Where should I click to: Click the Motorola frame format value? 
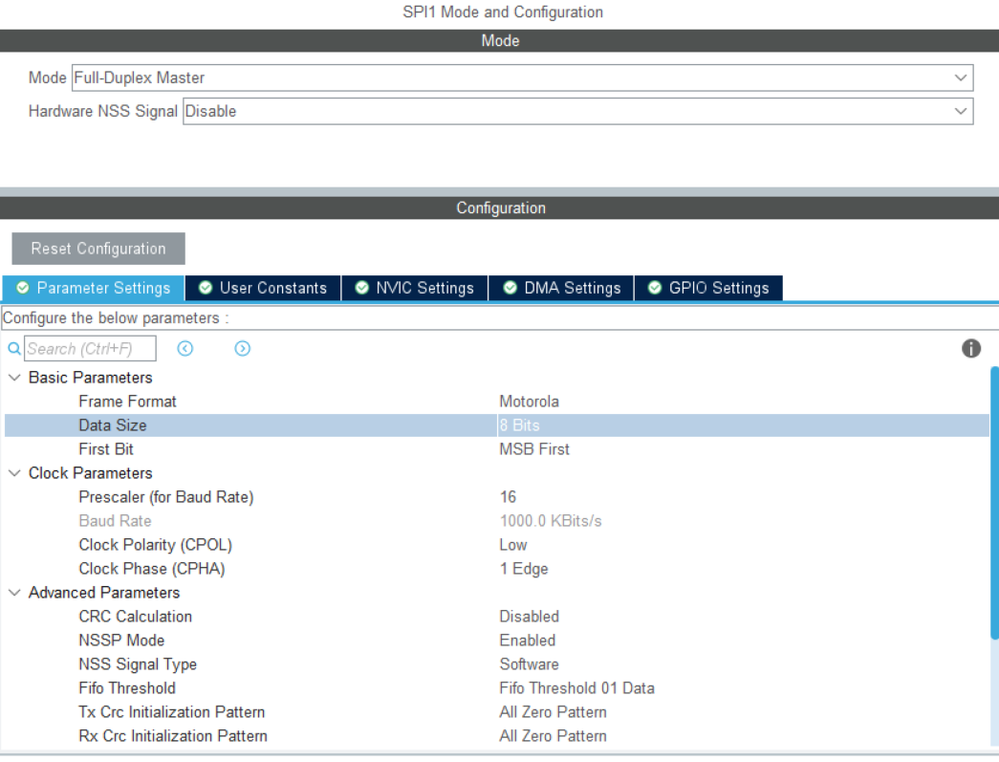pyautogui.click(x=529, y=401)
